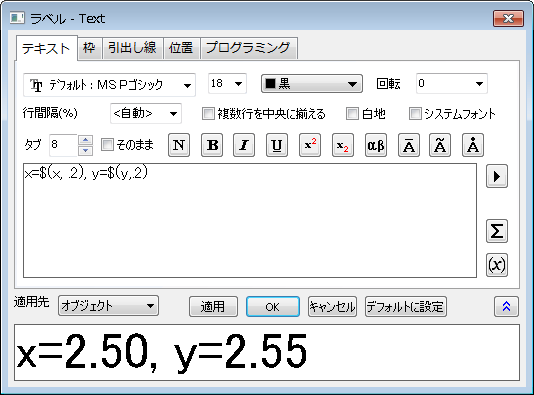Switch to the プログラミング tab

(248, 48)
